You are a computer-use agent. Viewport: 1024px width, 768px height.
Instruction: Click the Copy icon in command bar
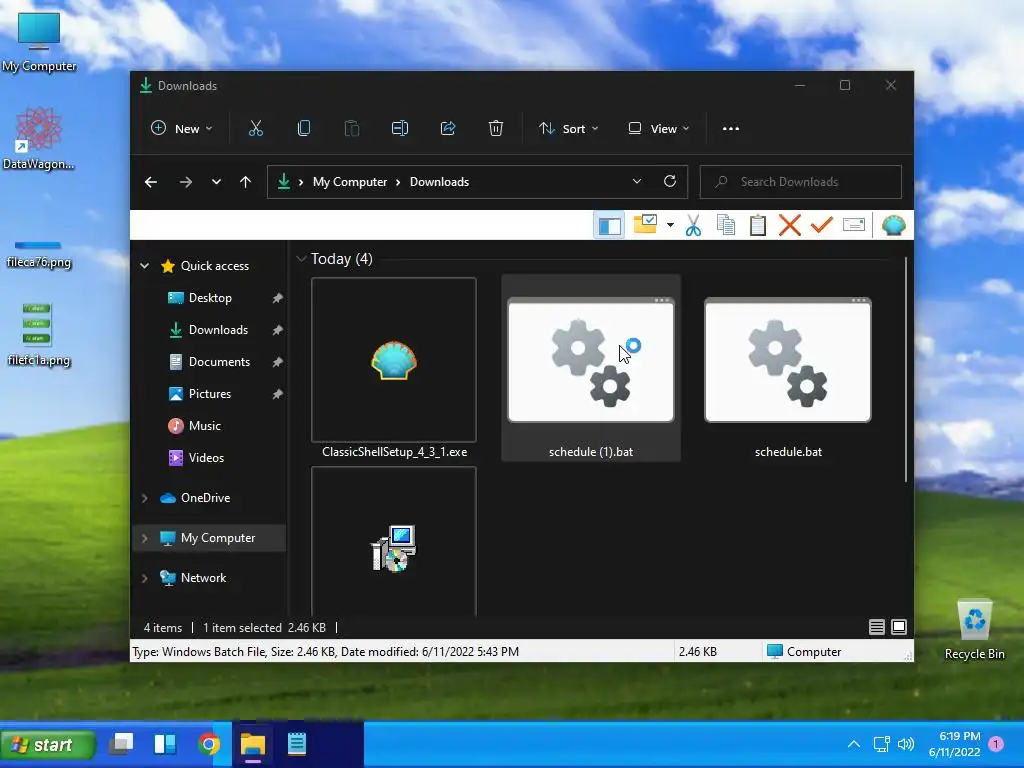304,129
